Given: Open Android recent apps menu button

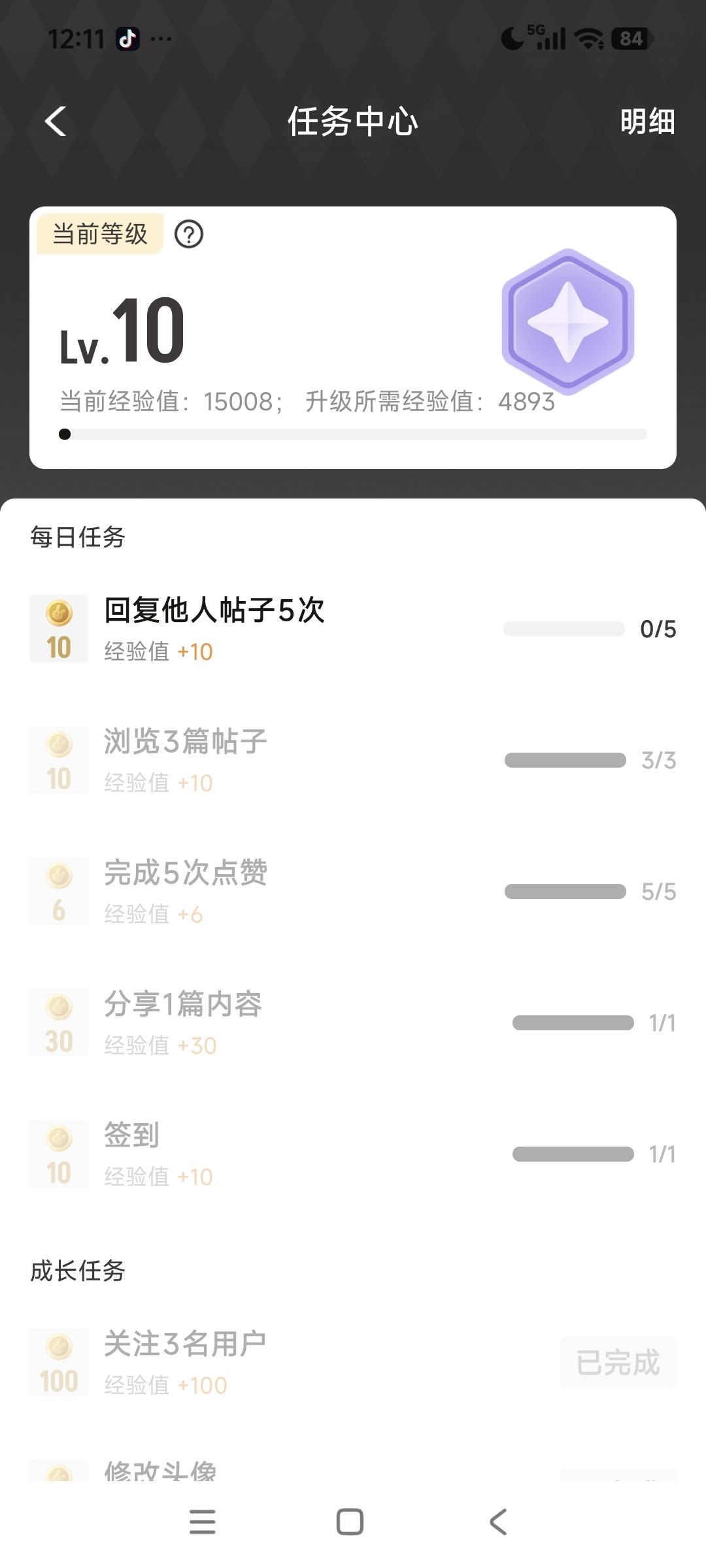Looking at the screenshot, I should pos(202,1522).
